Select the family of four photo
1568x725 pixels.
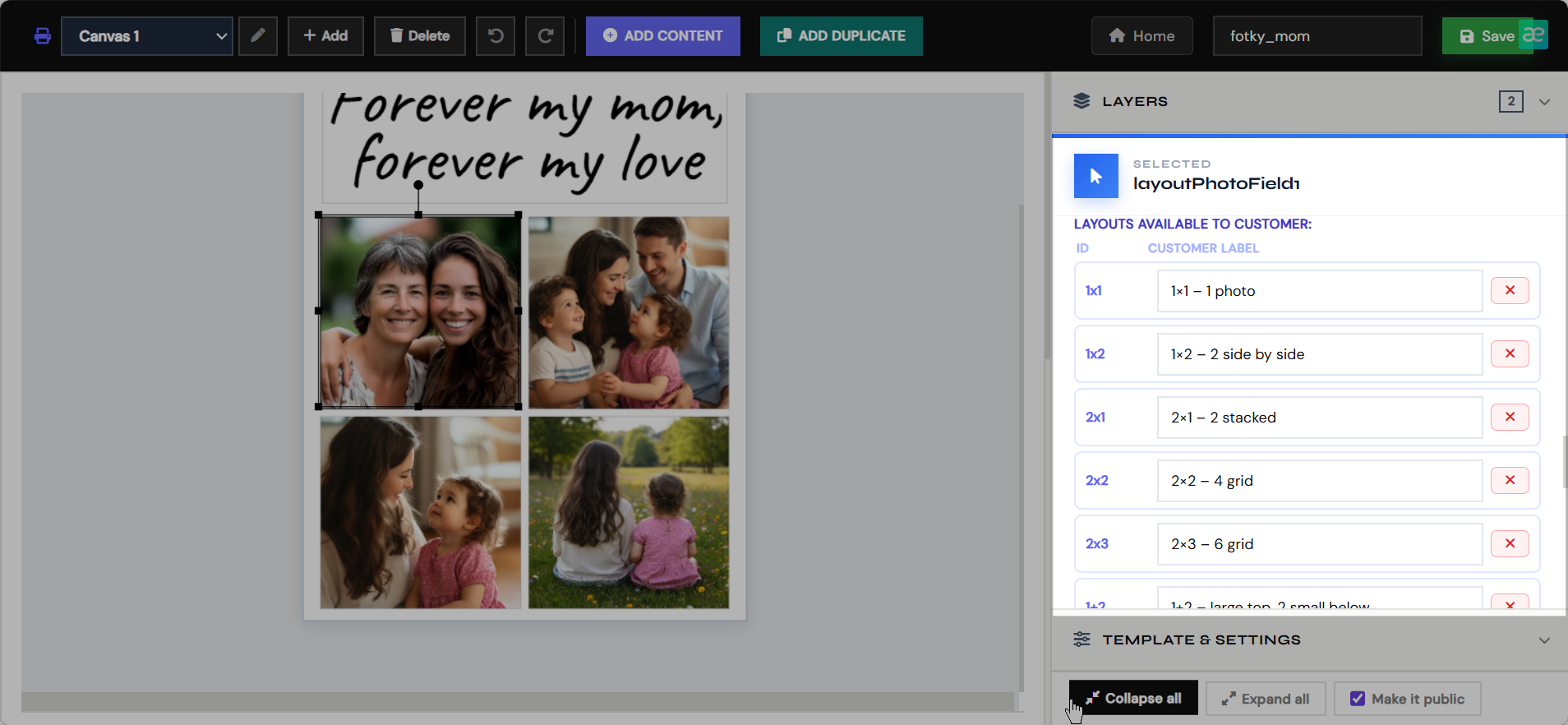pos(629,312)
